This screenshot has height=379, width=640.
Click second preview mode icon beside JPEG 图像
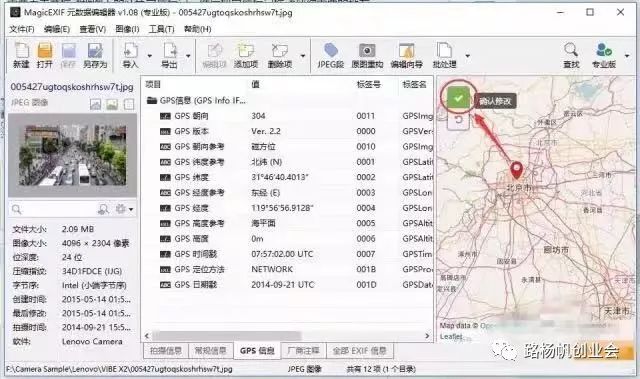(112, 104)
